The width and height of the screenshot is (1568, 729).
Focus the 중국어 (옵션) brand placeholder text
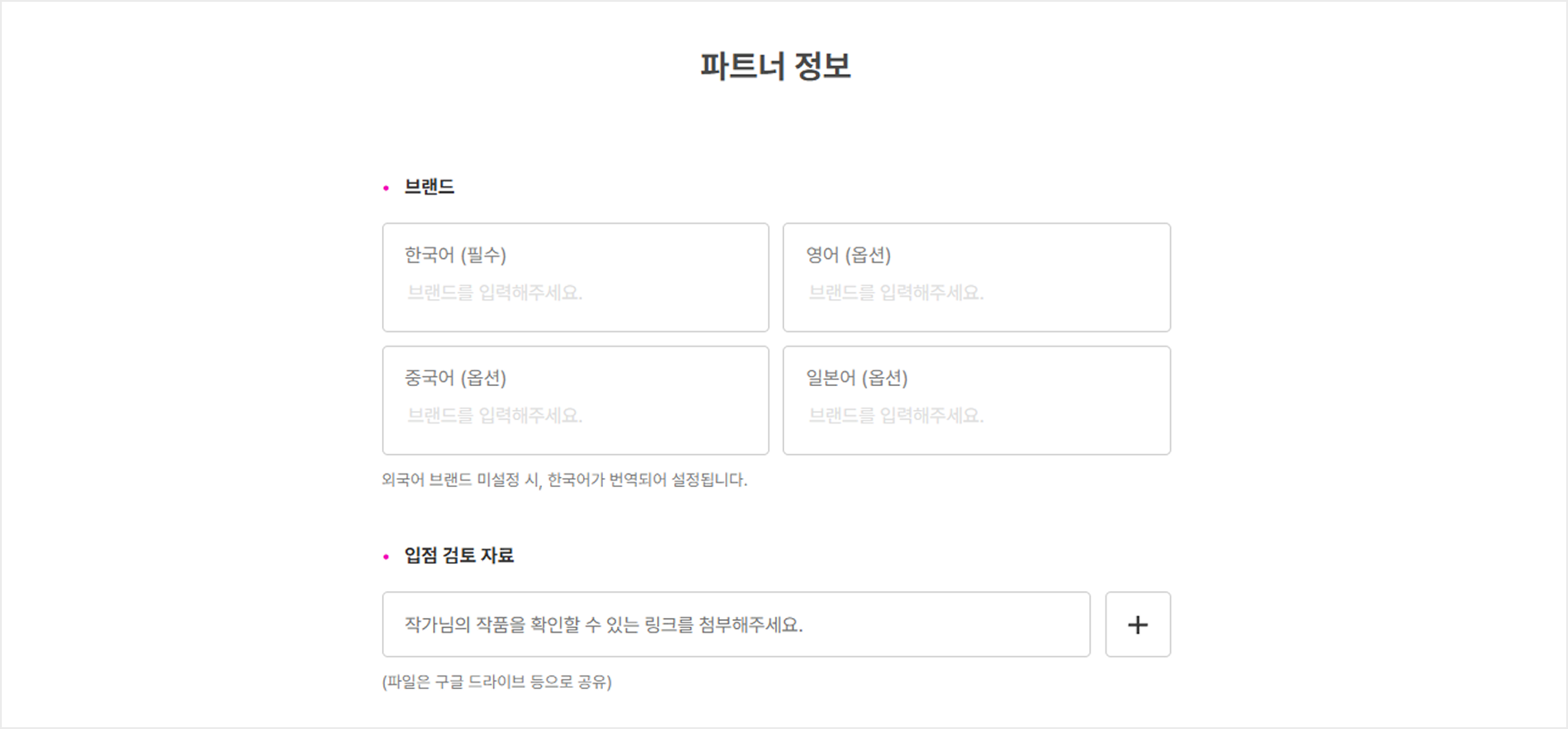[x=495, y=415]
